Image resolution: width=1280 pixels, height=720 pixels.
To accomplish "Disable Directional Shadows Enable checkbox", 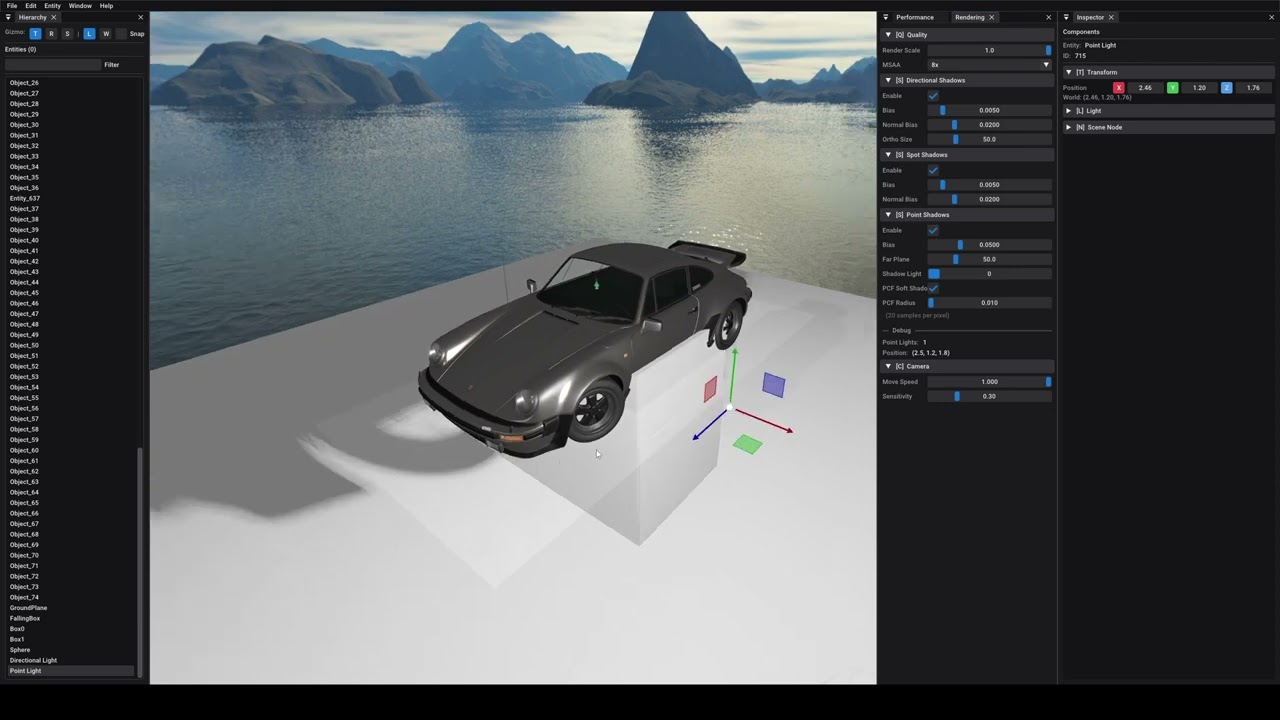I will click(x=933, y=96).
